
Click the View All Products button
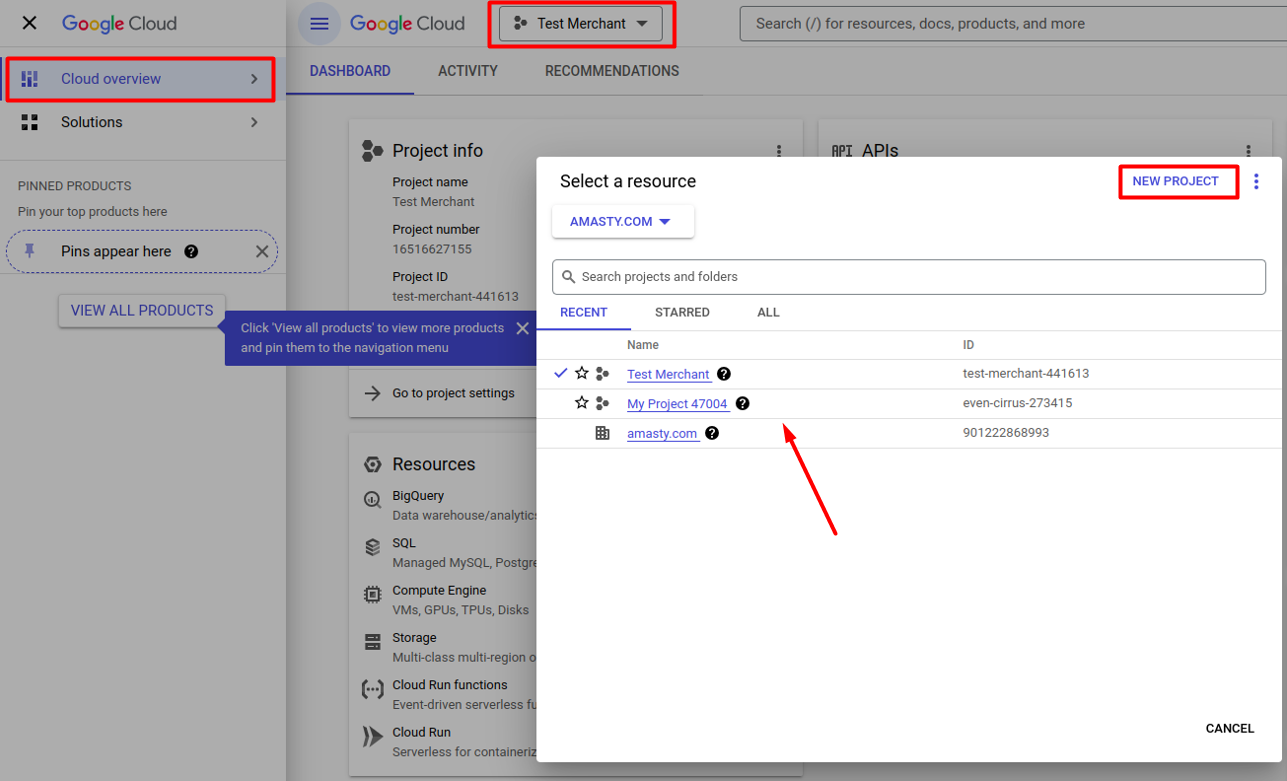click(142, 310)
